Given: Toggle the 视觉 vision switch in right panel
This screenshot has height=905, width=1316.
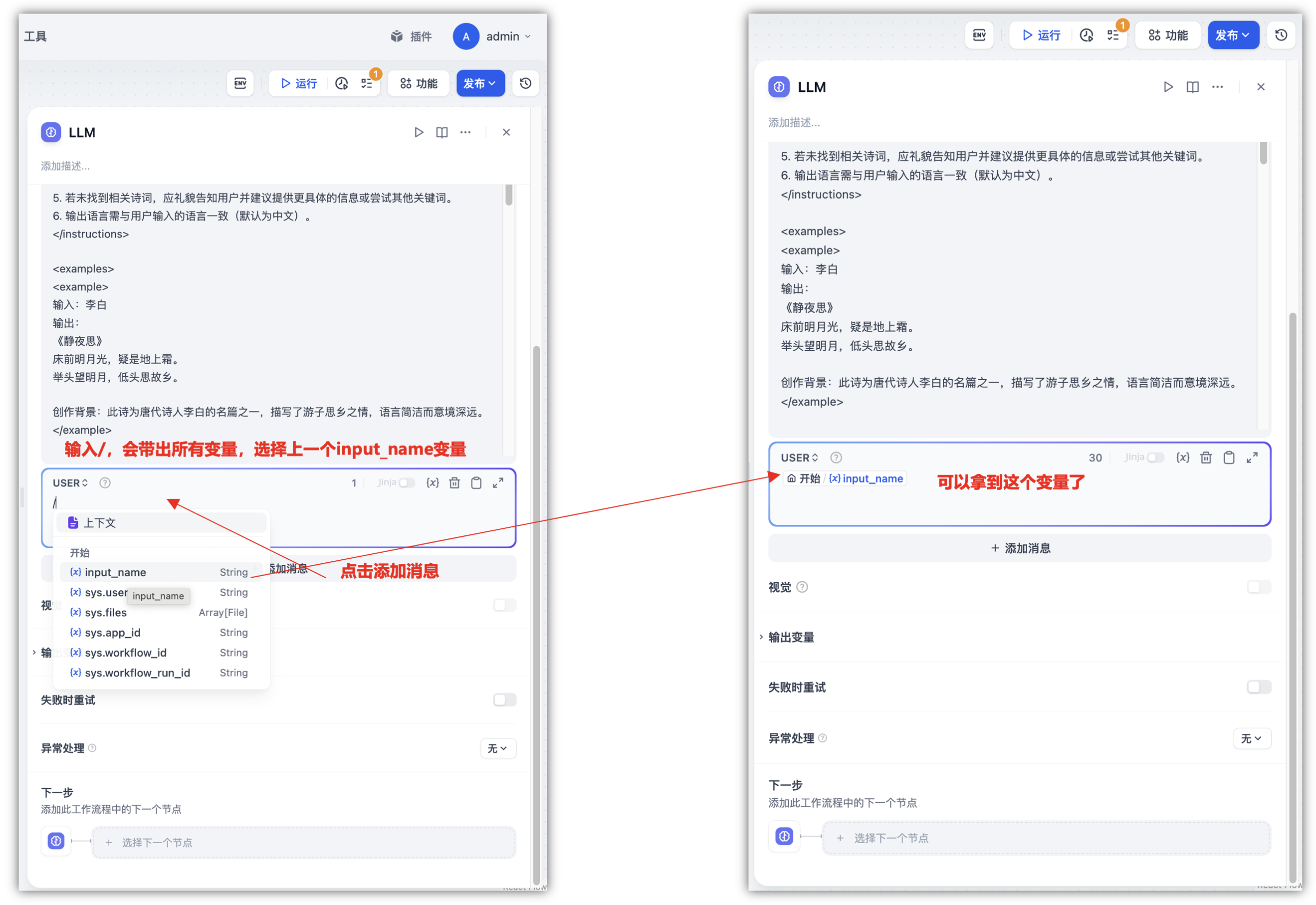Looking at the screenshot, I should click(x=1258, y=587).
